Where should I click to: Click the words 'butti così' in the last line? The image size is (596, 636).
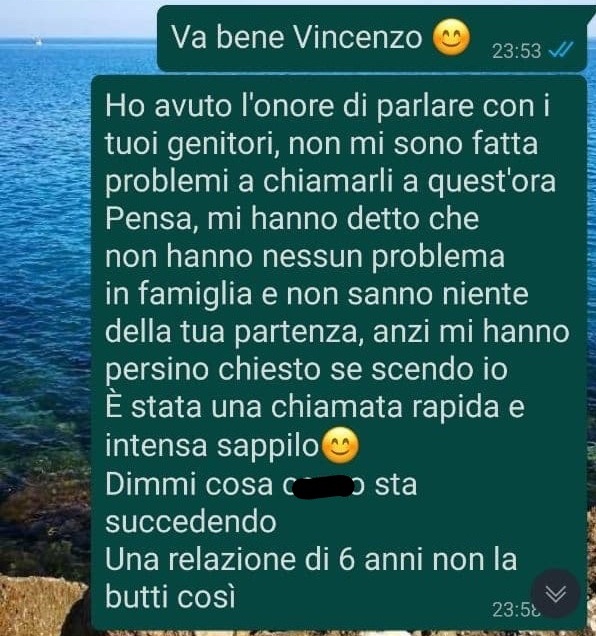[x=170, y=596]
